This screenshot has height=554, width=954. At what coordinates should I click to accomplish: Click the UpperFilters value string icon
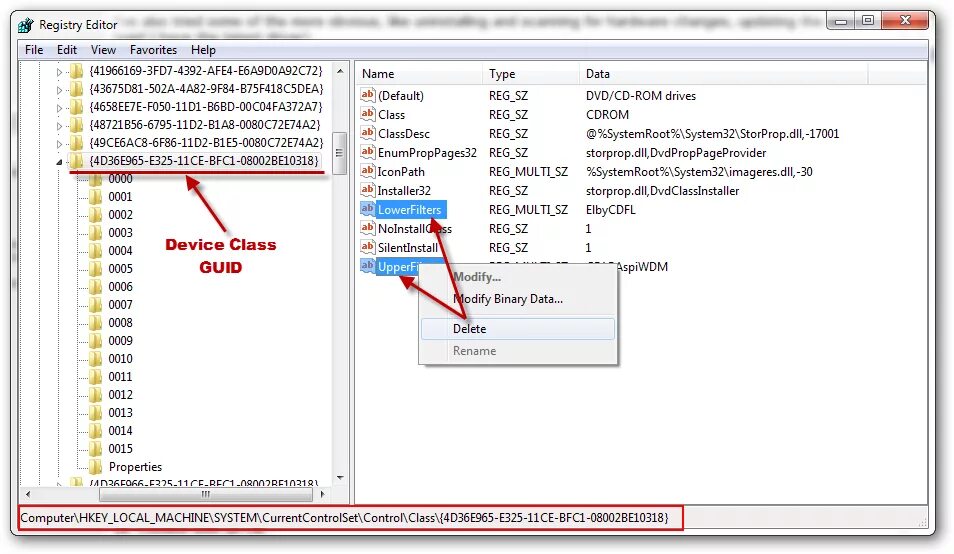(367, 266)
